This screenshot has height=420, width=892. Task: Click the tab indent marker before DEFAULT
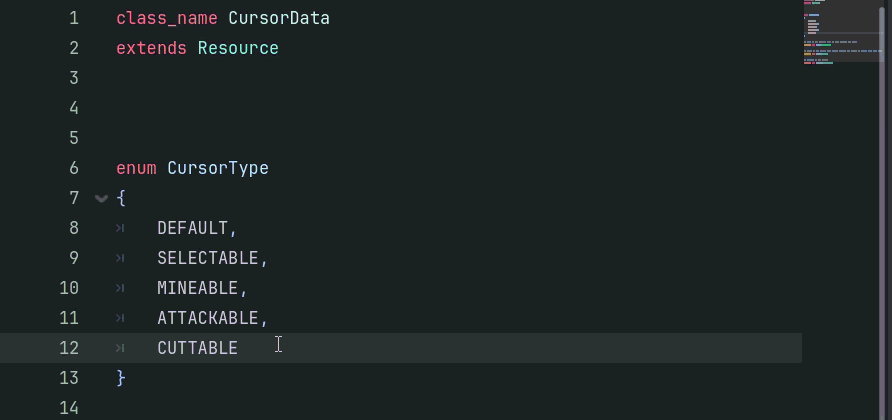pos(120,228)
